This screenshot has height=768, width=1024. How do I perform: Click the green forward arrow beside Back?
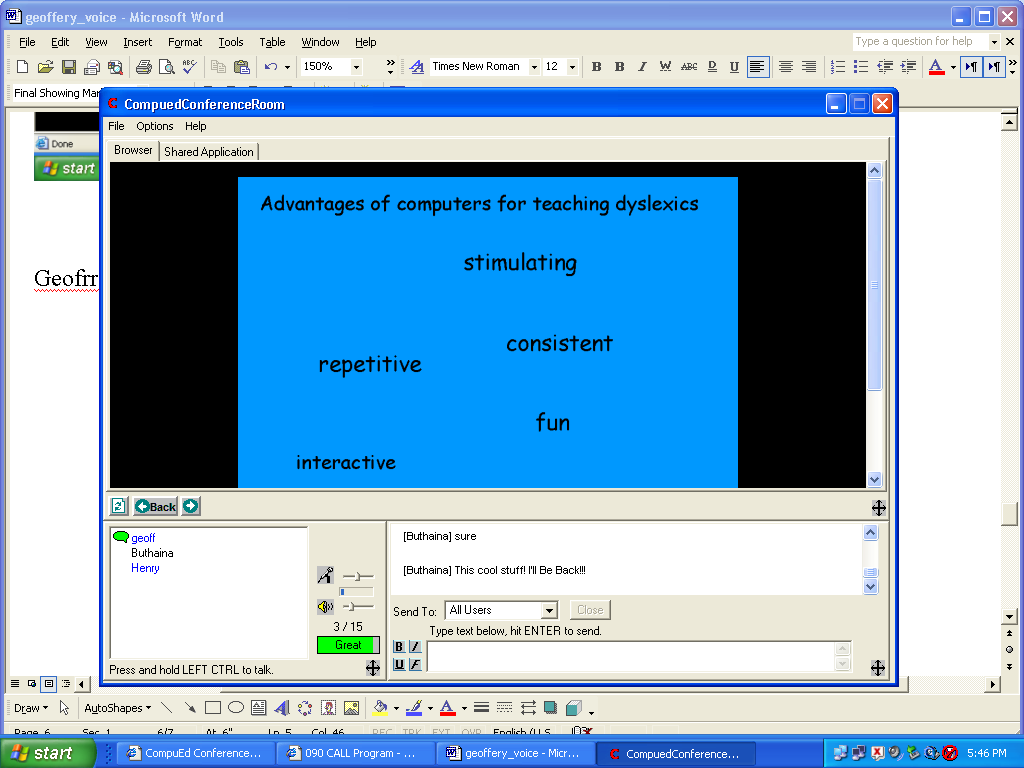coord(191,506)
